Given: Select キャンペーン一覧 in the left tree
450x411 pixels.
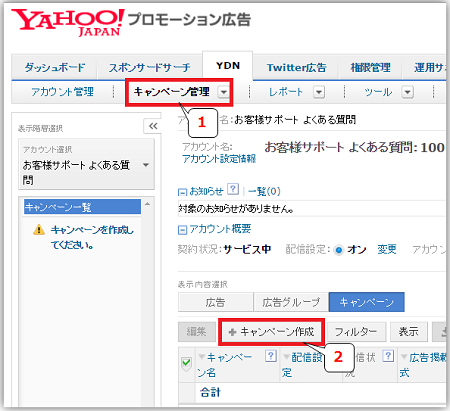Looking at the screenshot, I should (x=82, y=207).
